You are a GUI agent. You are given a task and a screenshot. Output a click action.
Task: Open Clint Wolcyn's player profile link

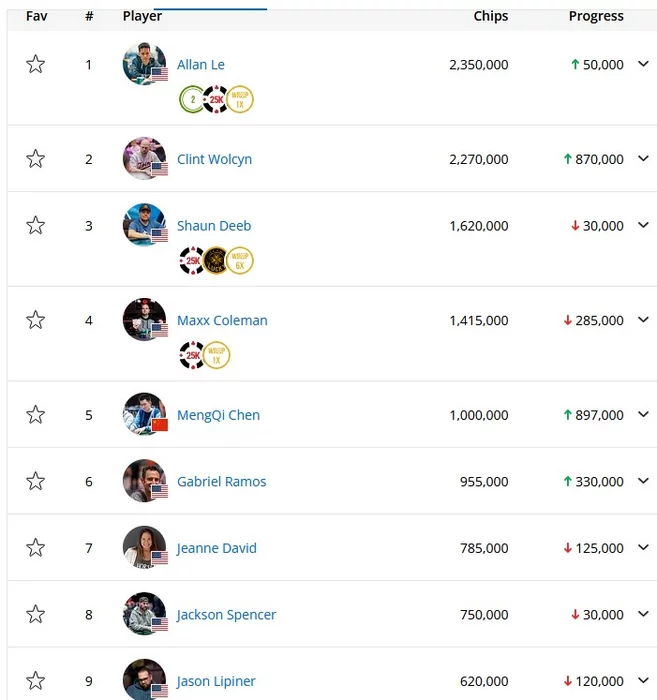(214, 159)
